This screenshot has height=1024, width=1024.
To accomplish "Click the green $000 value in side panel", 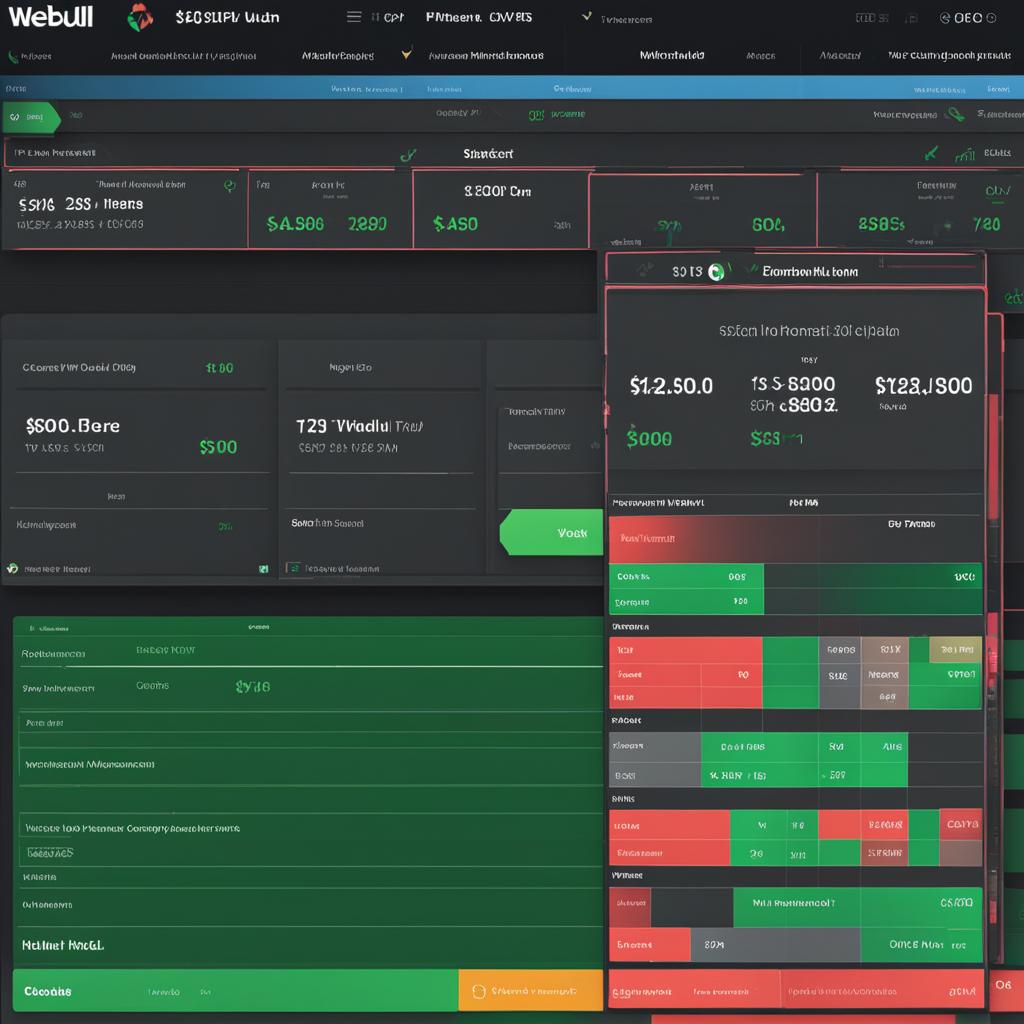I will [x=649, y=438].
